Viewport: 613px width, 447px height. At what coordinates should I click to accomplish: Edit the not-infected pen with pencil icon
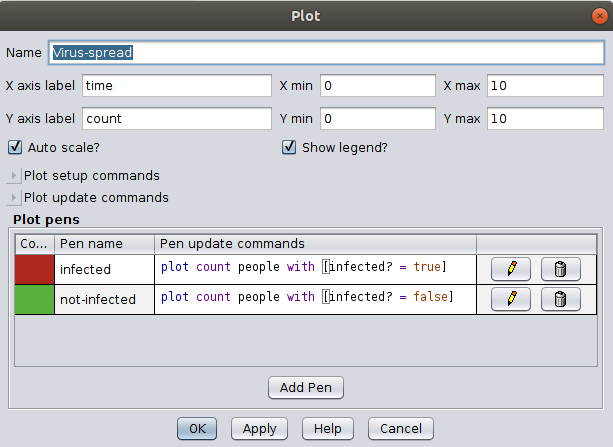click(x=512, y=298)
